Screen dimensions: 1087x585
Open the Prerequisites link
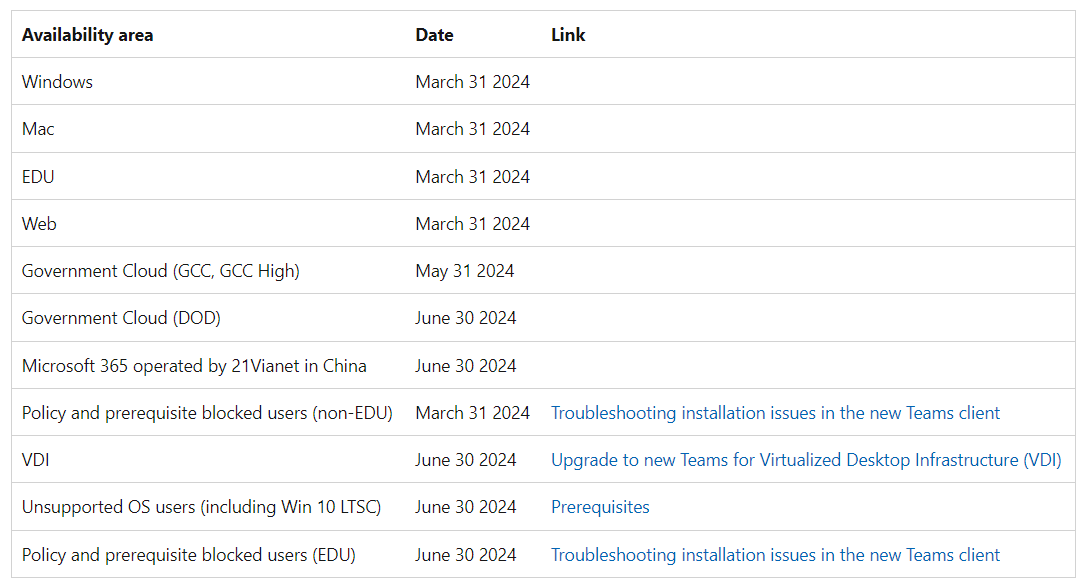[600, 507]
